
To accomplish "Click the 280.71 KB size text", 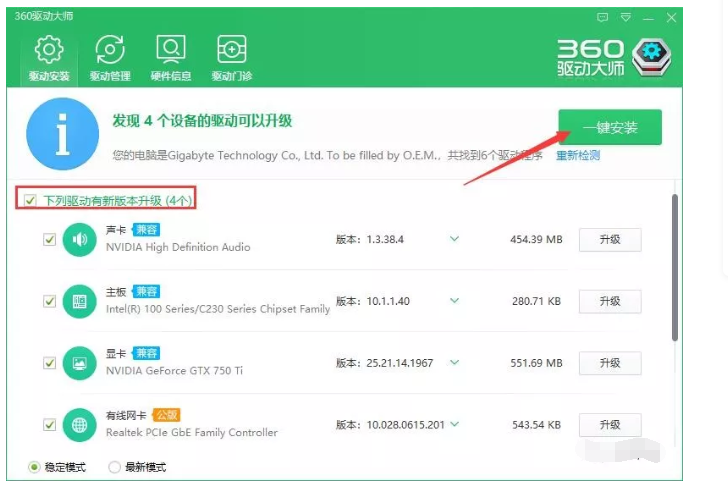I will click(x=536, y=301).
